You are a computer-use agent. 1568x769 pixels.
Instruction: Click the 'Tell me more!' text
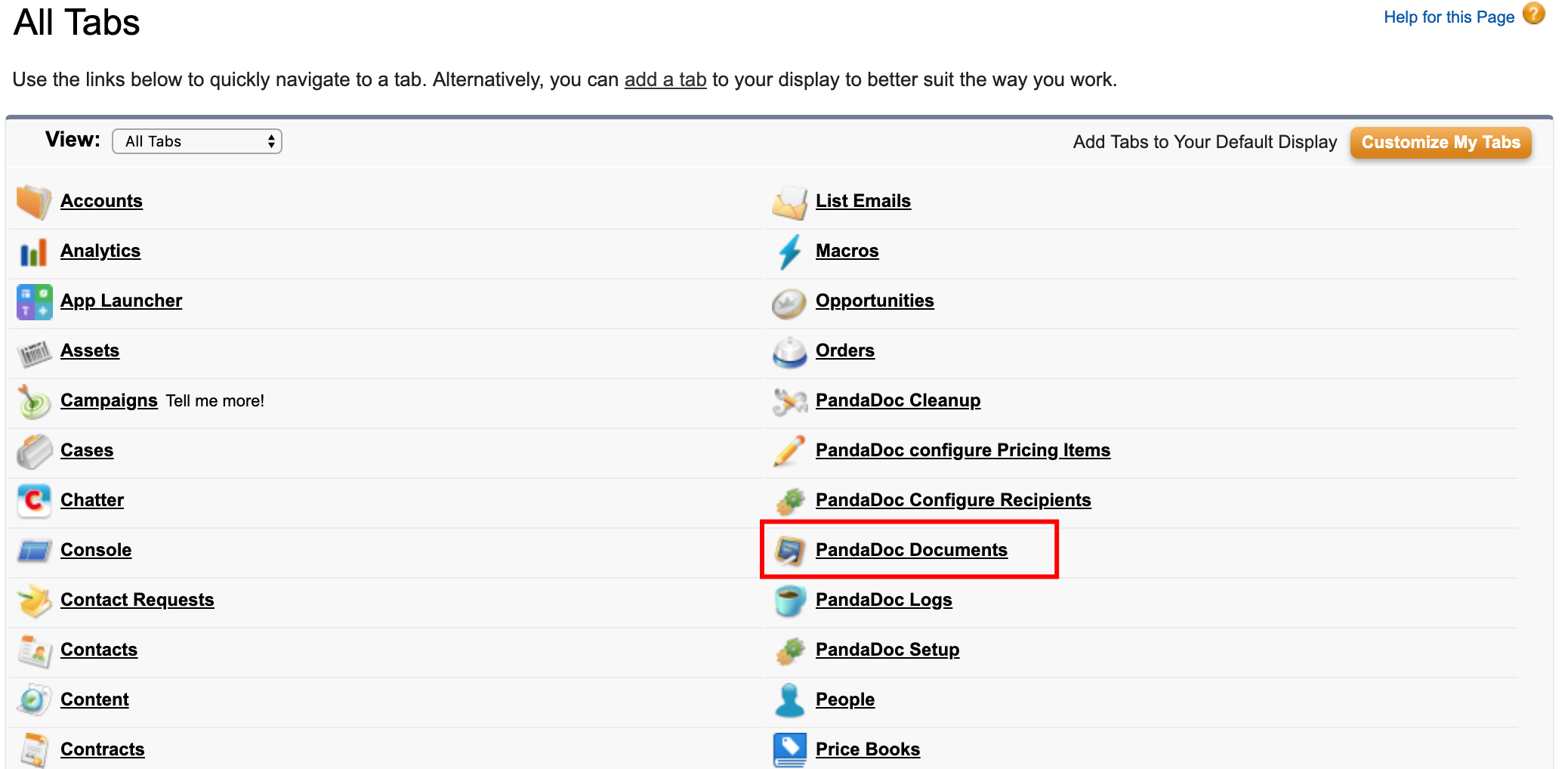coord(215,400)
